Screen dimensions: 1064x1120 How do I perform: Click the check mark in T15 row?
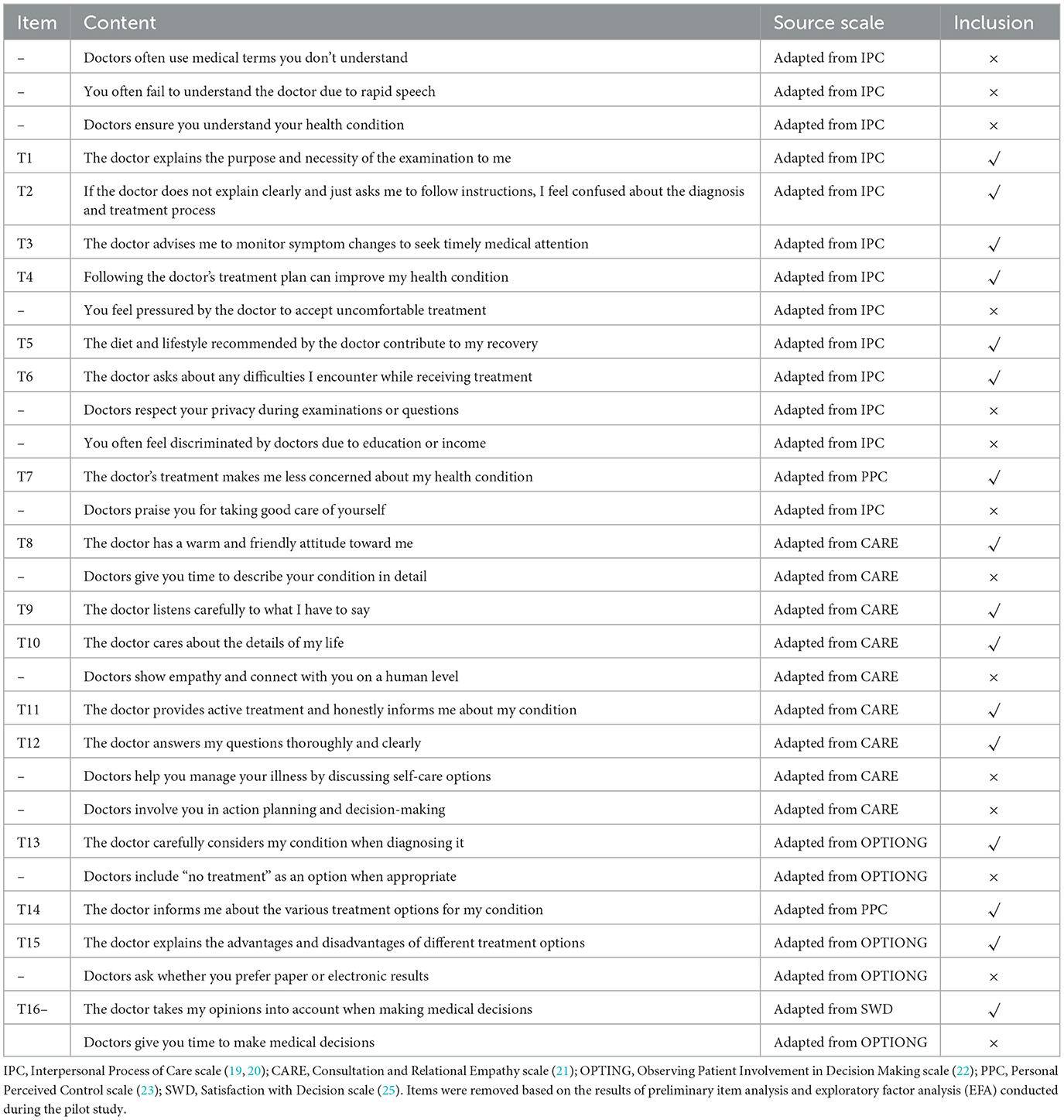click(x=994, y=944)
